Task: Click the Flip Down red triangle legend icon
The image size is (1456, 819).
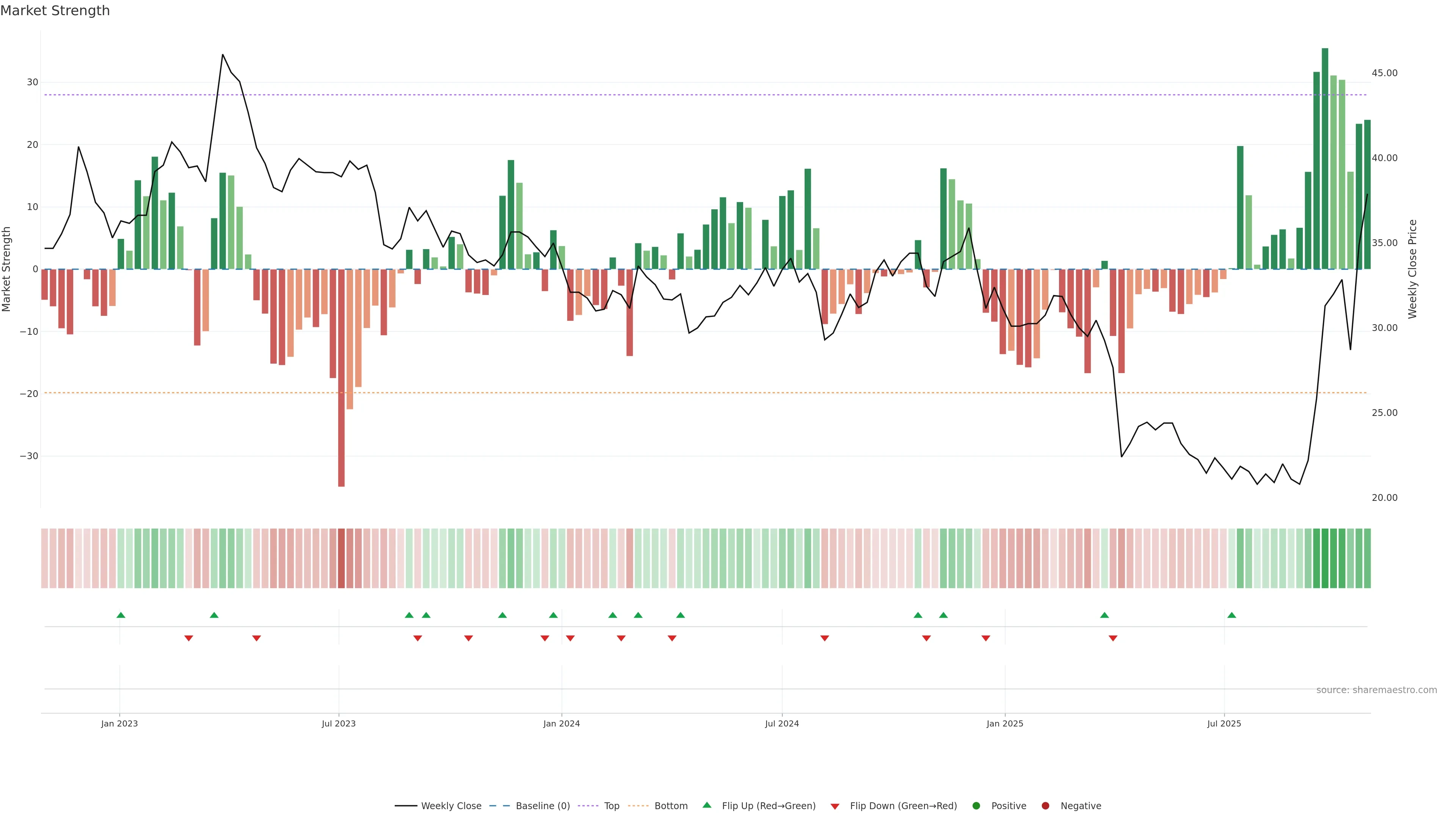Action: (835, 806)
